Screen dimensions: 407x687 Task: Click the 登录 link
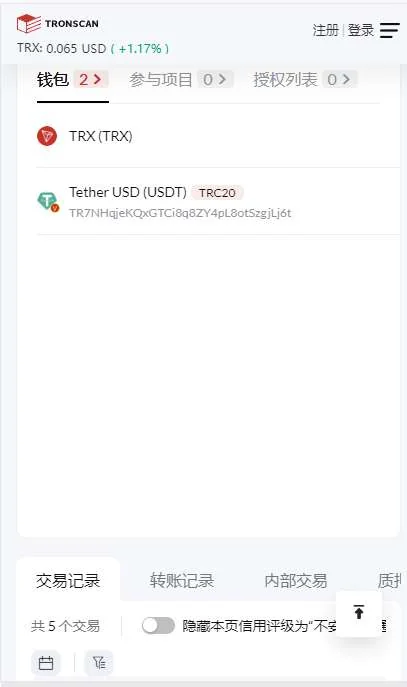[361, 30]
